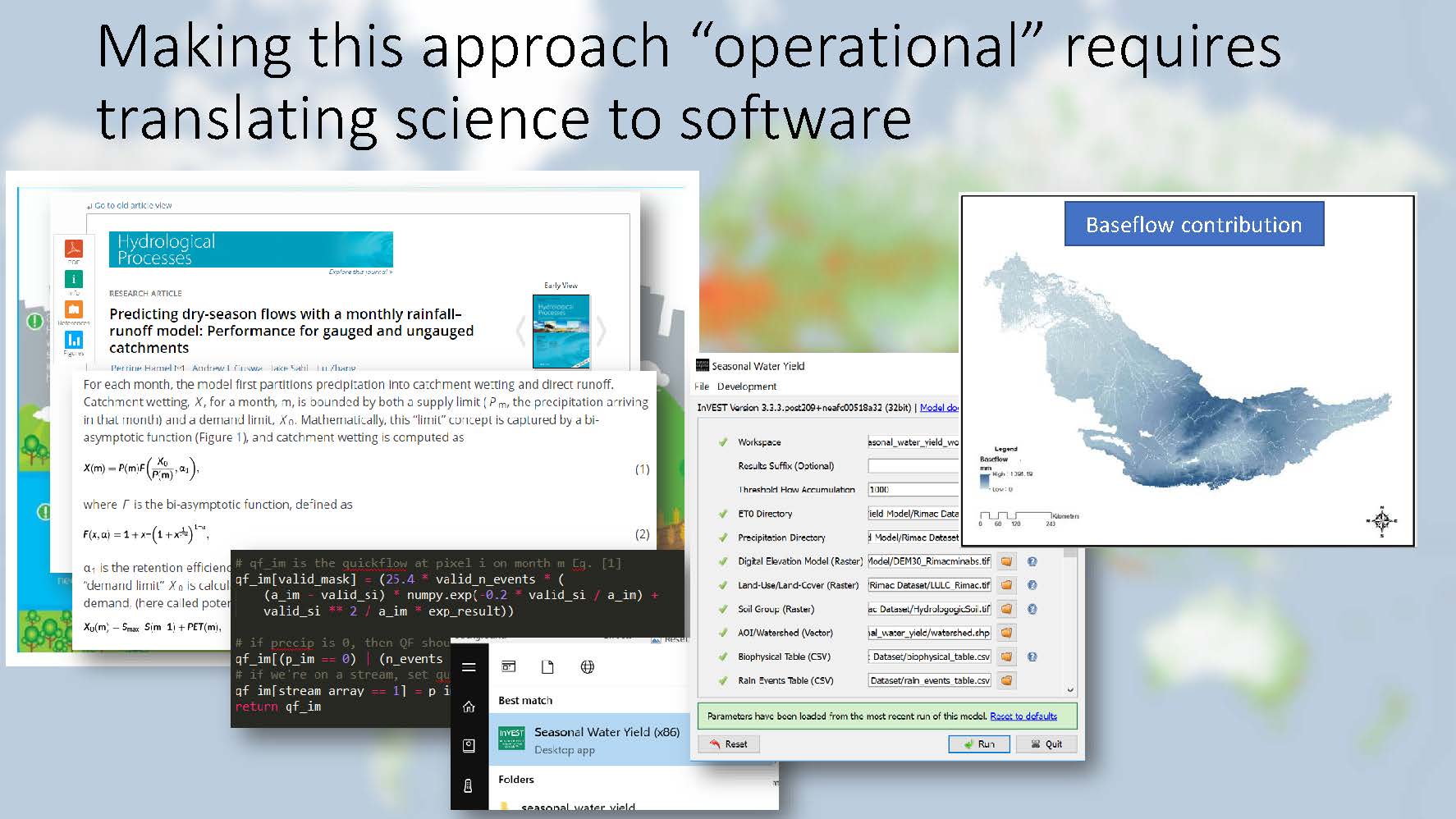
Task: Browse folder for Biophysical Table CSV
Action: (1006, 657)
